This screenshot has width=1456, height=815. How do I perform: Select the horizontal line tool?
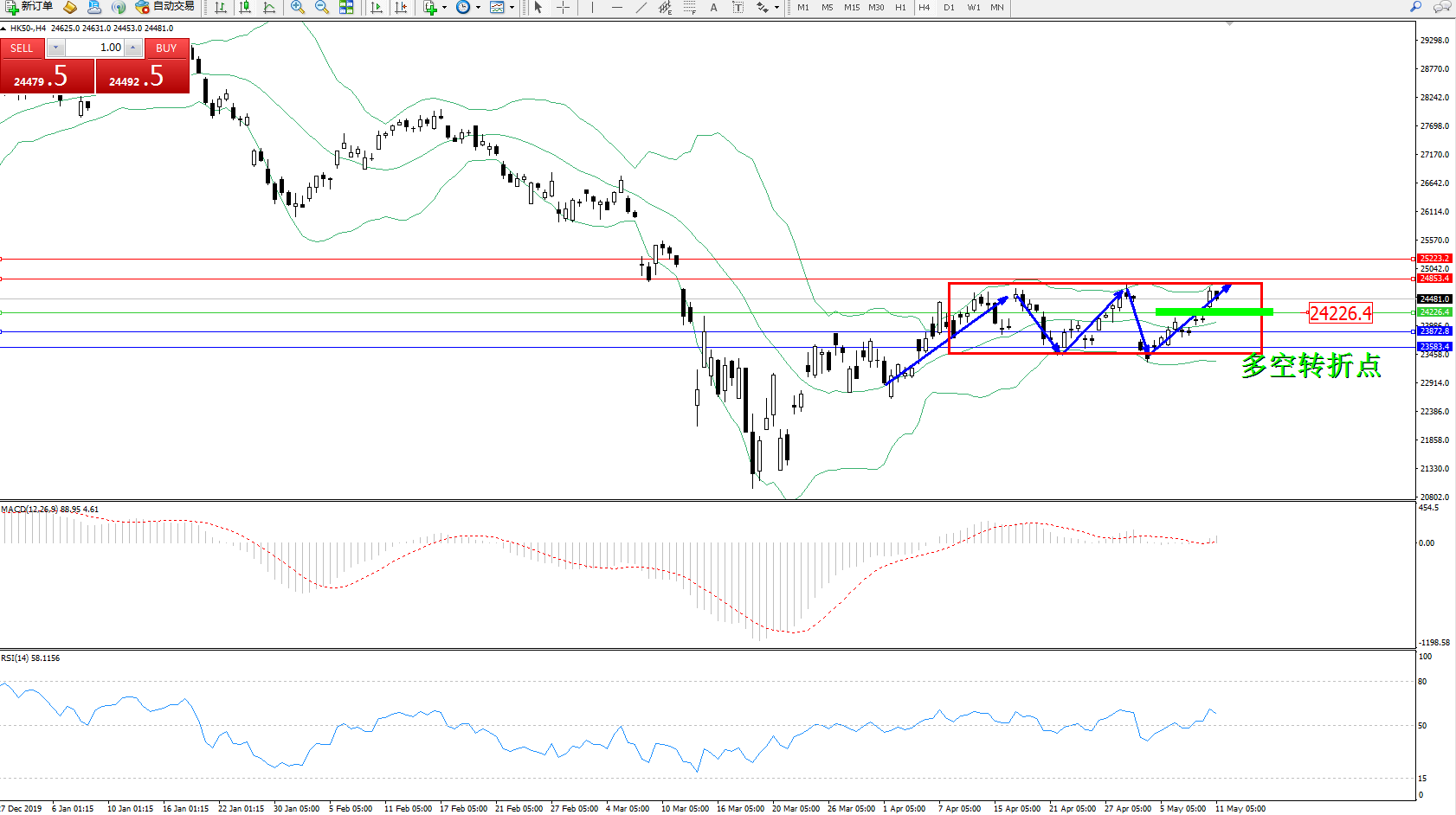point(616,8)
